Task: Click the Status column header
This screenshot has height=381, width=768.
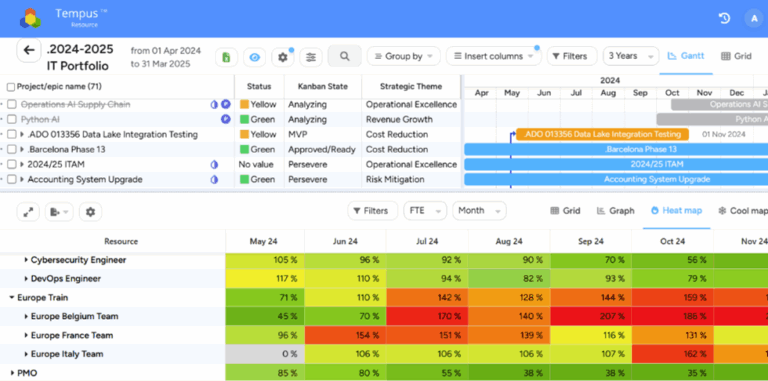Action: coord(259,87)
